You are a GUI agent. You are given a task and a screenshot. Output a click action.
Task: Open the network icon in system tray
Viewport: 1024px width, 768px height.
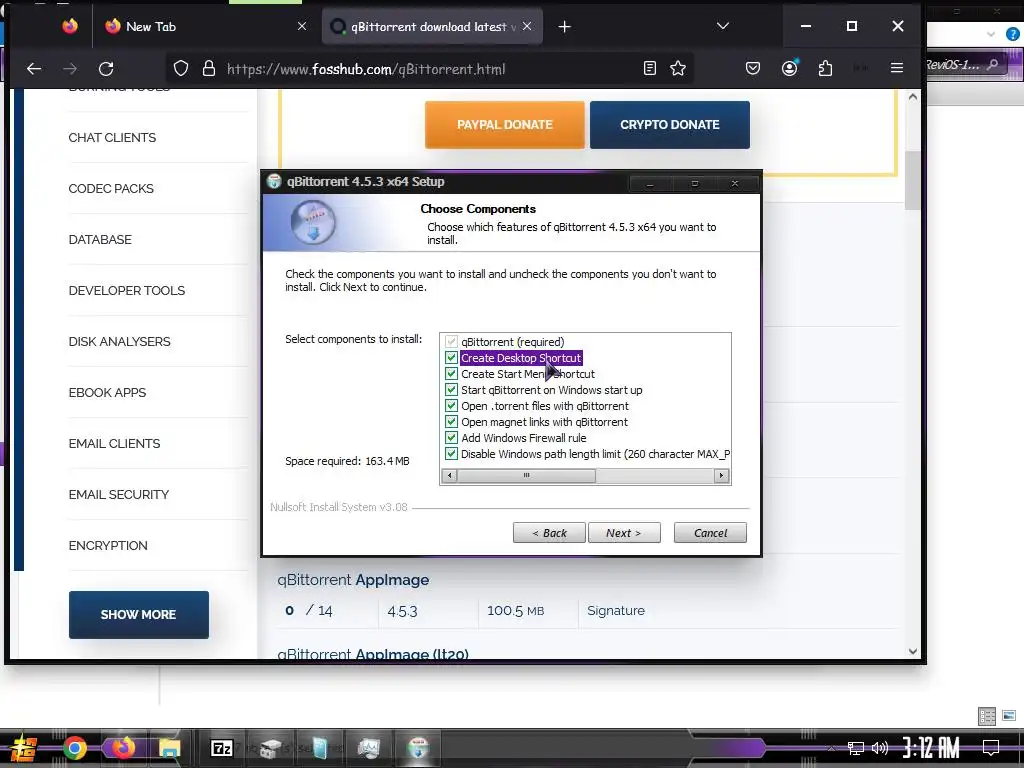tap(856, 748)
